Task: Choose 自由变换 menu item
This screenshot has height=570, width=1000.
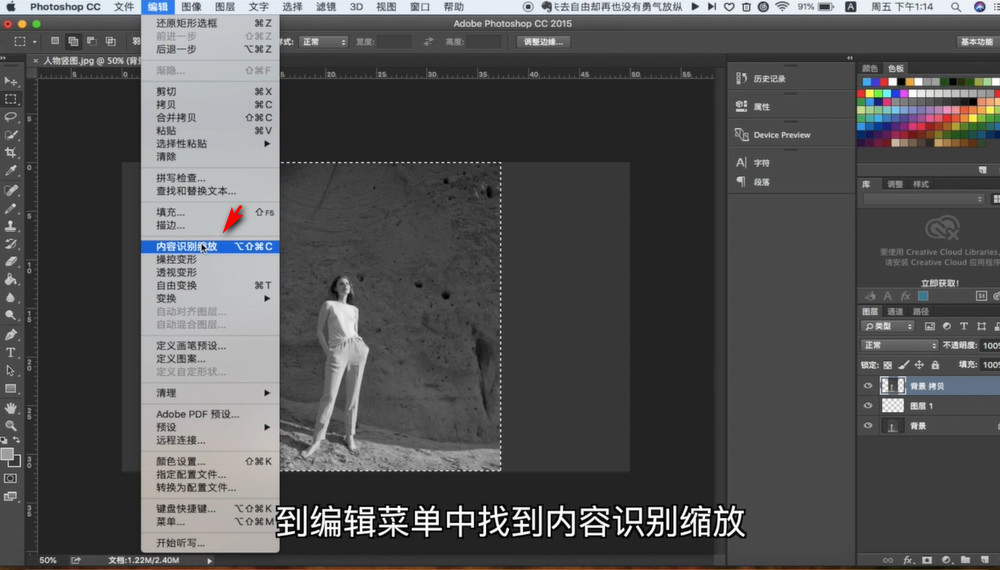Action: (x=210, y=285)
